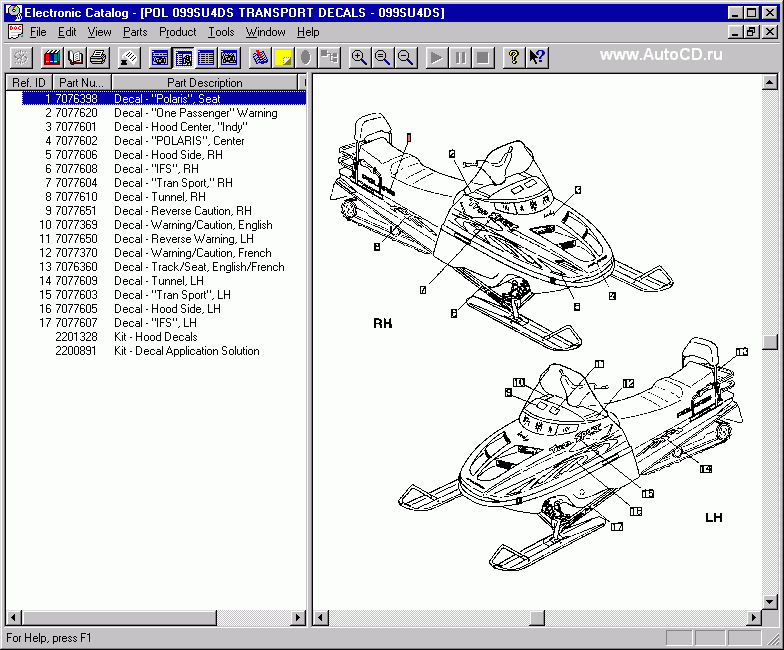Click the open book toolbar icon
Viewport: 784px width, 650px height.
click(75, 58)
